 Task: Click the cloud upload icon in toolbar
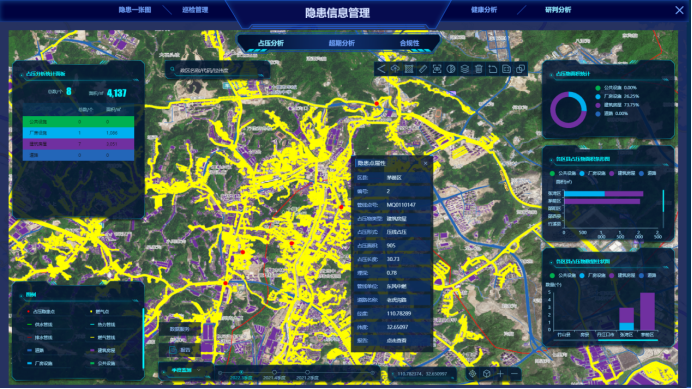point(395,69)
